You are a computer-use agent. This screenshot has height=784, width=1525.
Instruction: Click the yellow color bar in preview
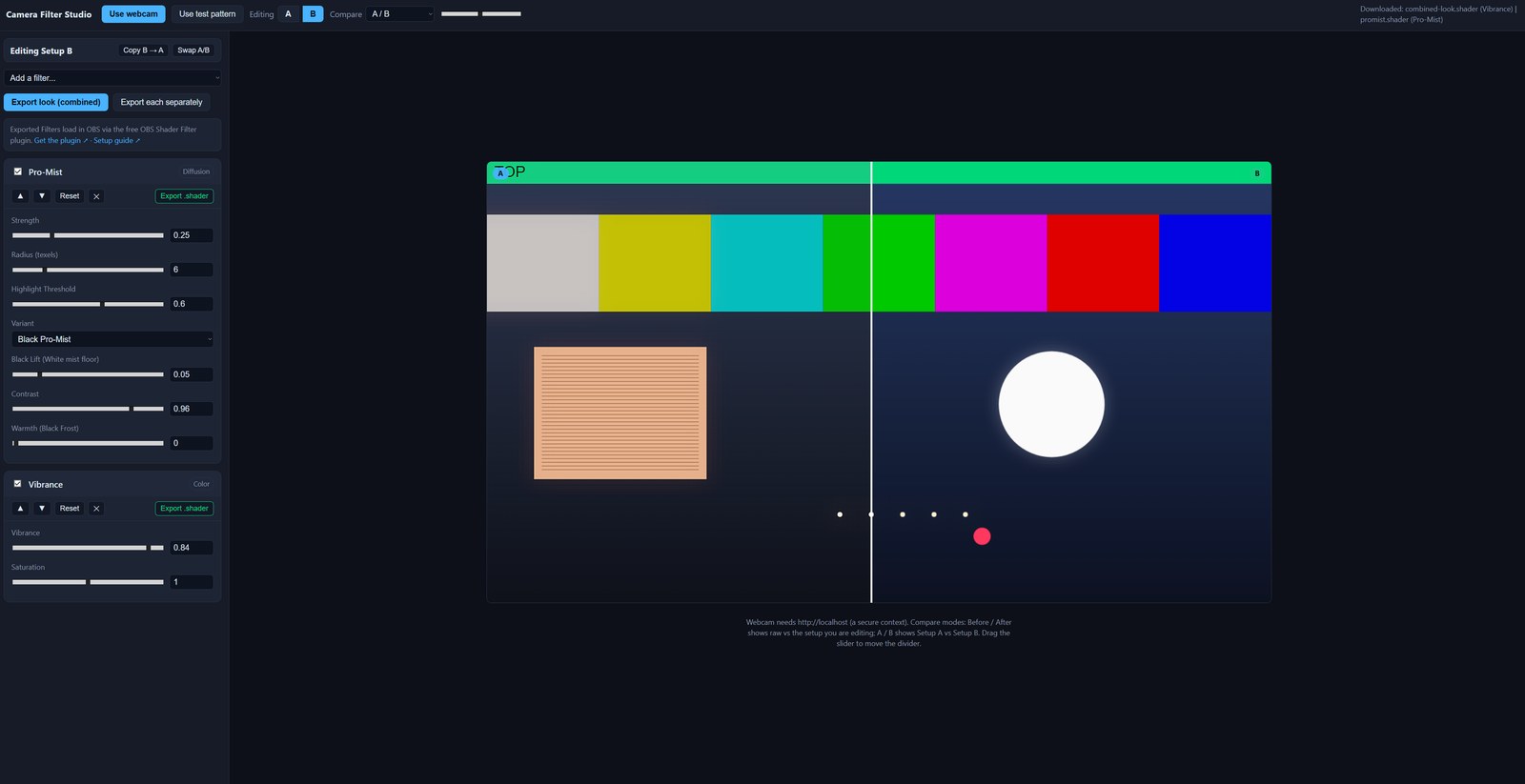point(655,263)
